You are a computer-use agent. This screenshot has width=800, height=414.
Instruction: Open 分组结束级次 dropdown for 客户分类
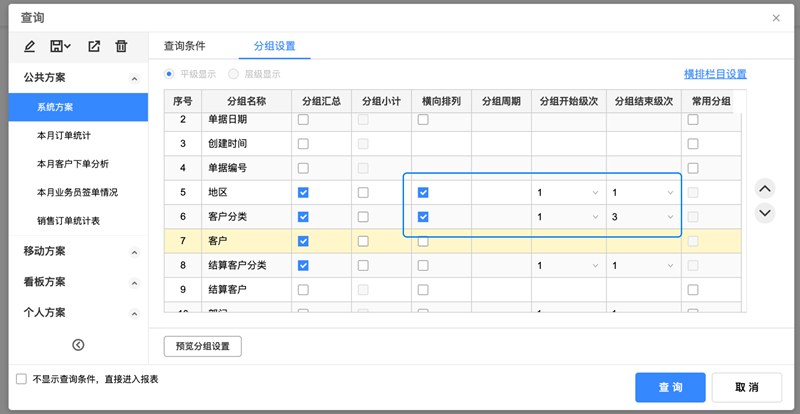click(x=641, y=217)
